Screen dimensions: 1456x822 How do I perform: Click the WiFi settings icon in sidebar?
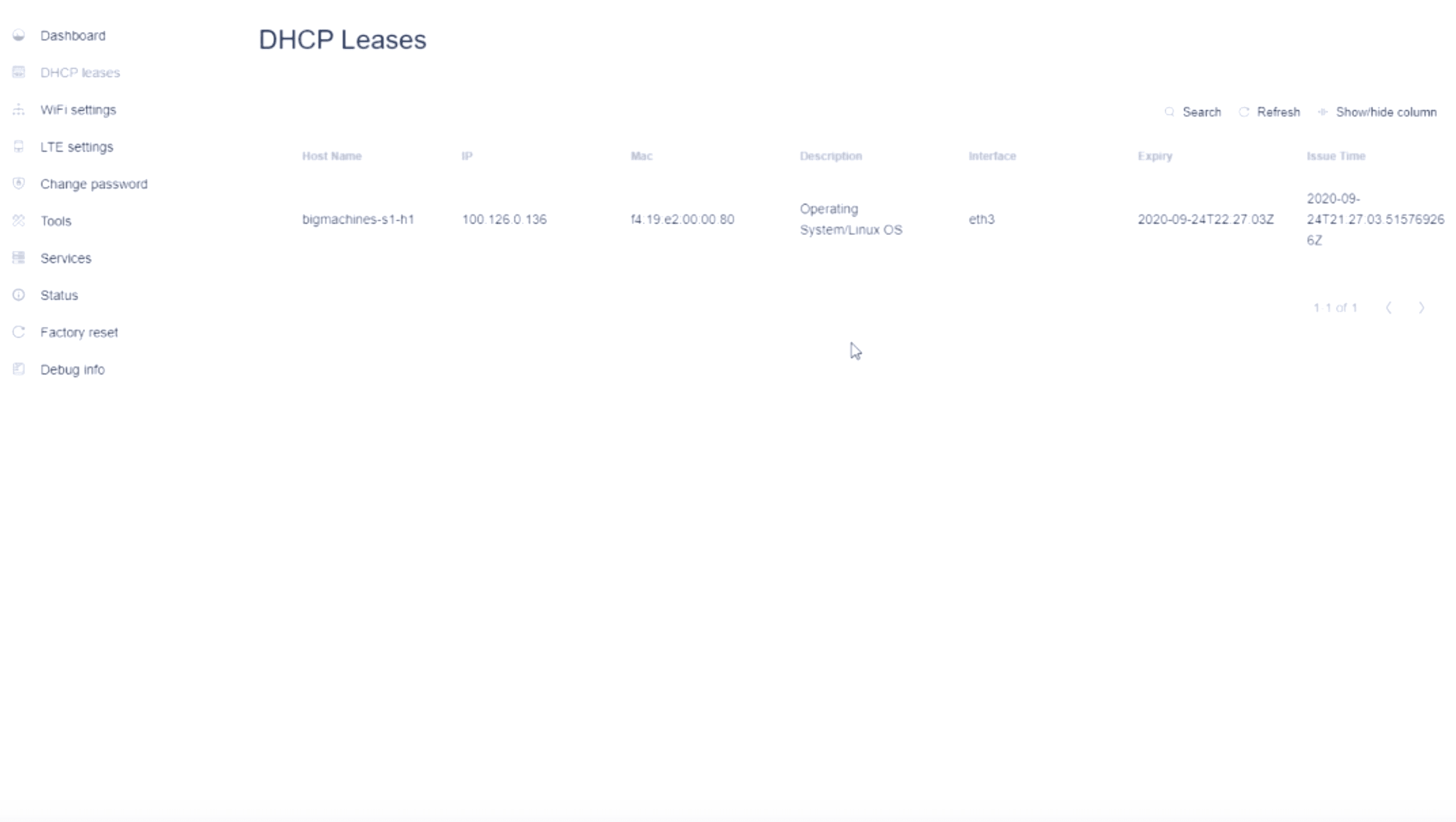(18, 109)
